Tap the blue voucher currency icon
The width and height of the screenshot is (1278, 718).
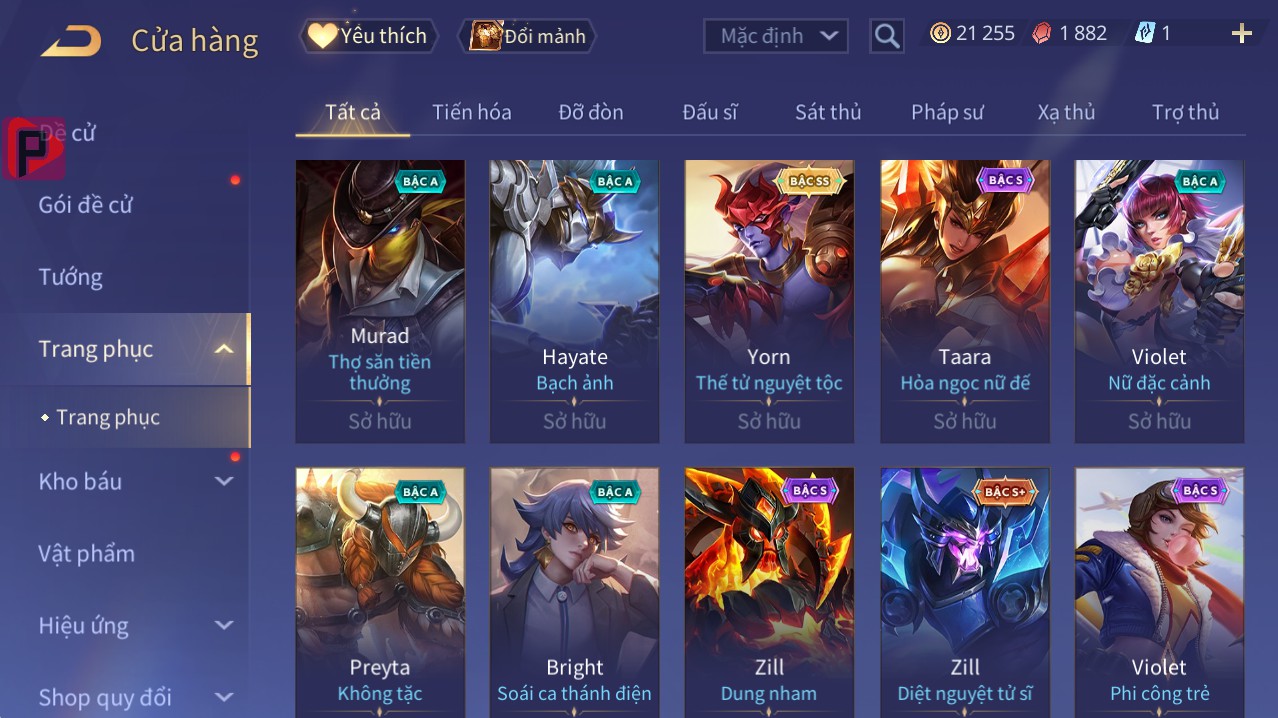[1145, 33]
